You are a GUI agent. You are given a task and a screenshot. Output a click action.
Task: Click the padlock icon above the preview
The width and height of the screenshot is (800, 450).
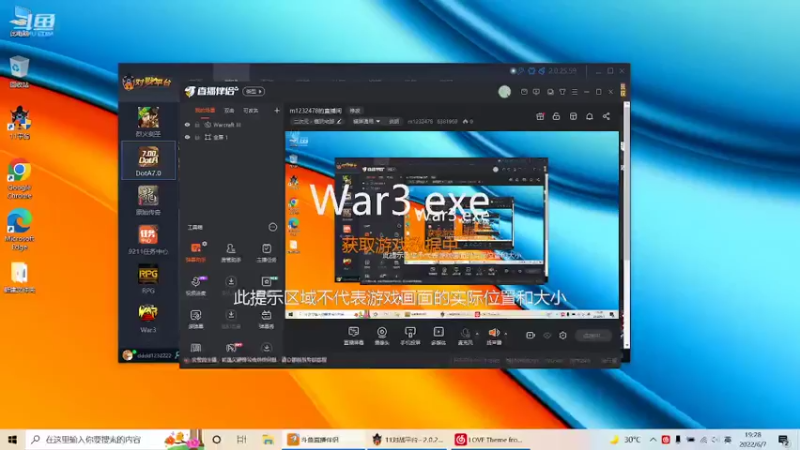(x=556, y=116)
